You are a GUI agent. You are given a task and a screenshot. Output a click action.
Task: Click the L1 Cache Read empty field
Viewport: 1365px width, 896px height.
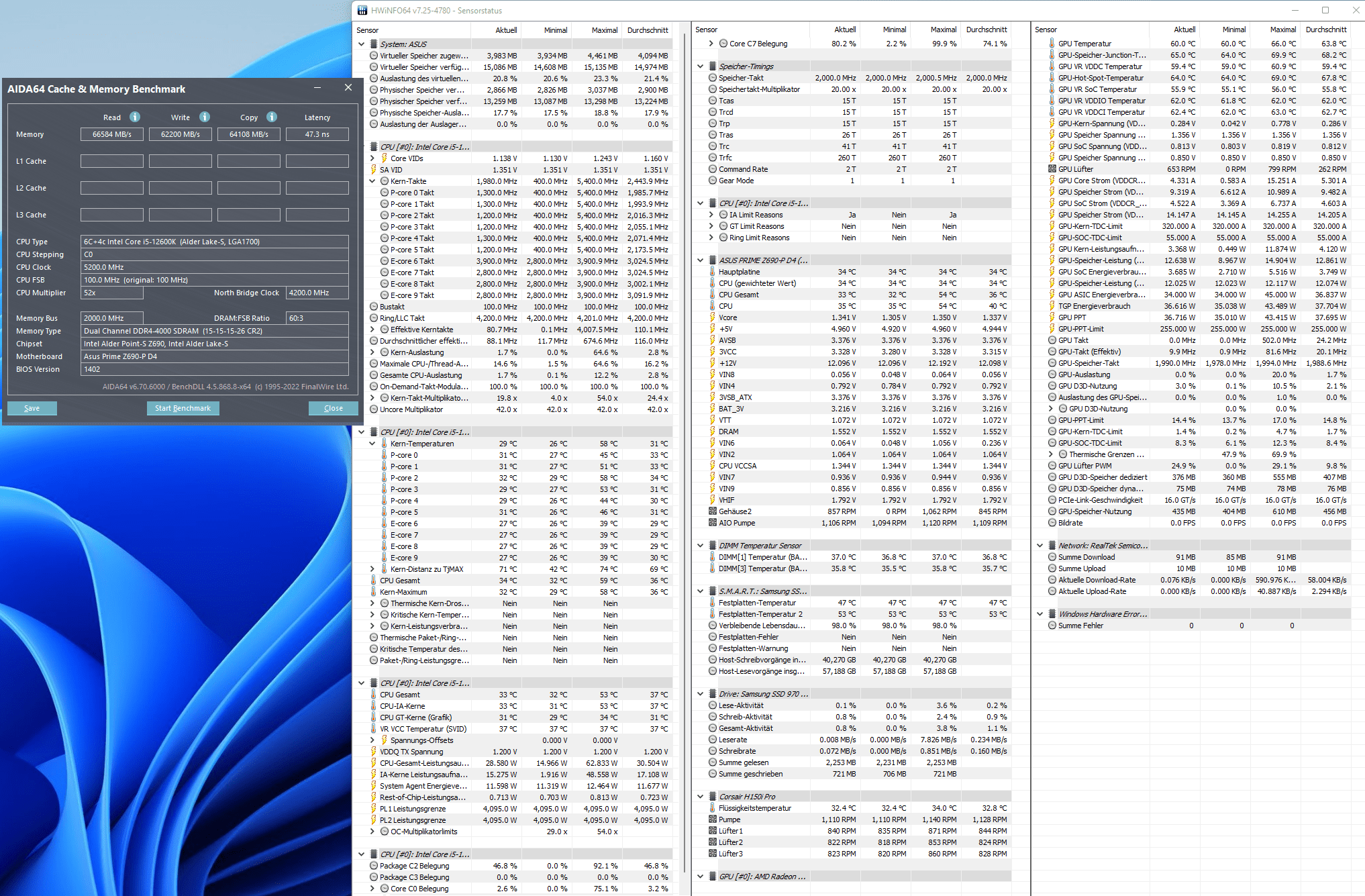[x=112, y=161]
